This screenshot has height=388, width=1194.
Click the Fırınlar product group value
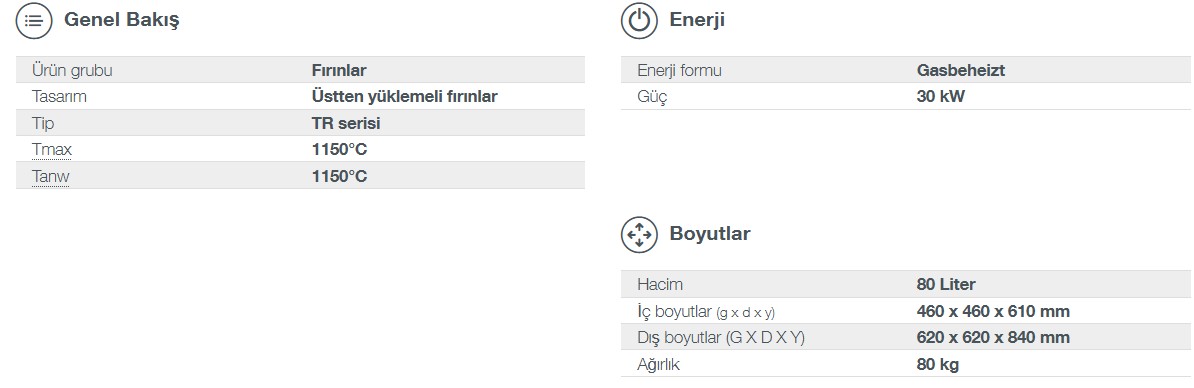coord(339,71)
